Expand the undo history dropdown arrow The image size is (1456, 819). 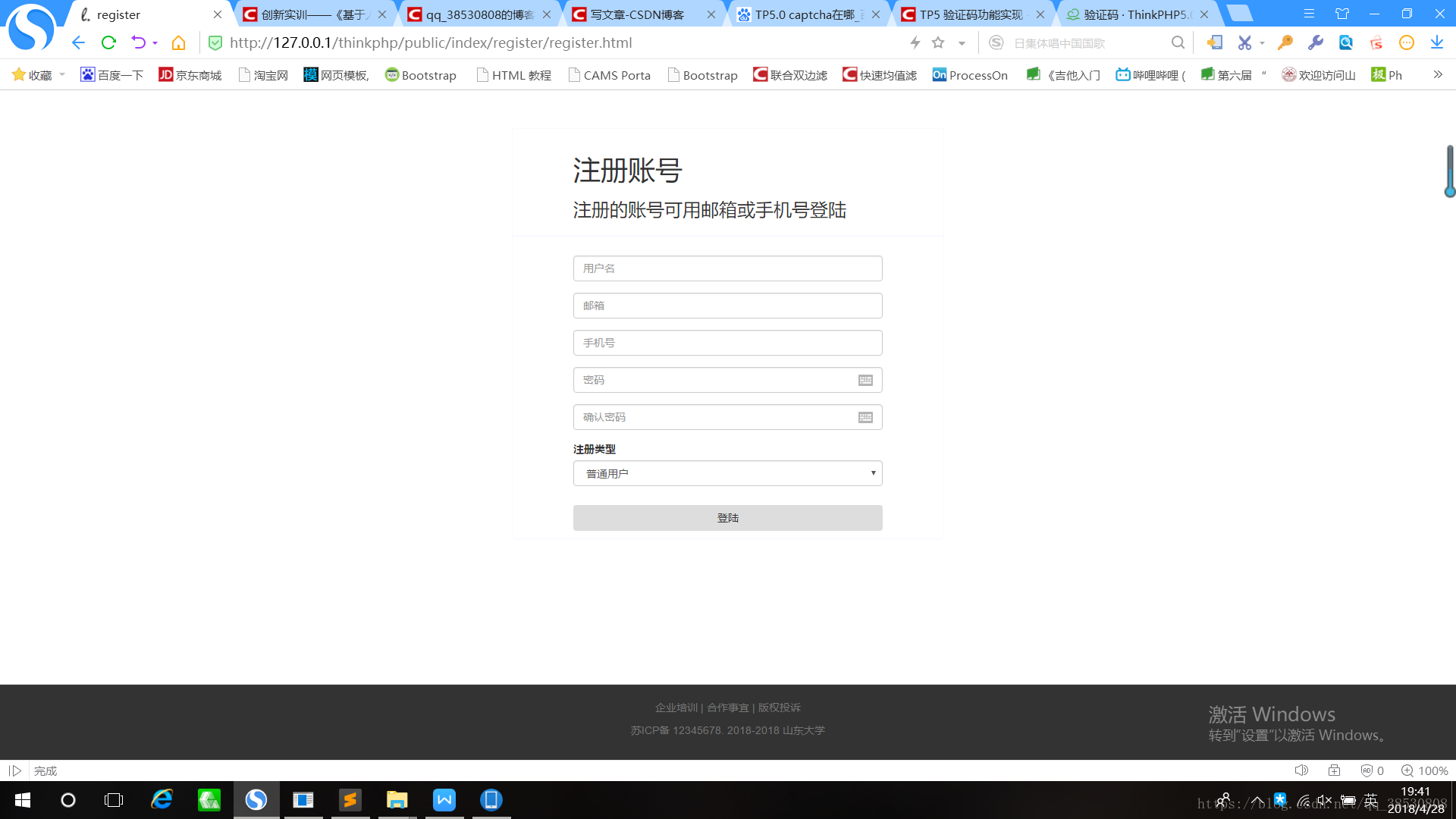click(x=155, y=43)
